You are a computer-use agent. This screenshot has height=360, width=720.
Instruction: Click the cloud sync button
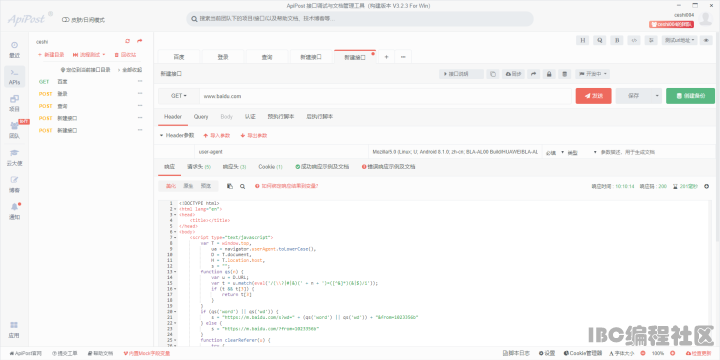tap(513, 74)
